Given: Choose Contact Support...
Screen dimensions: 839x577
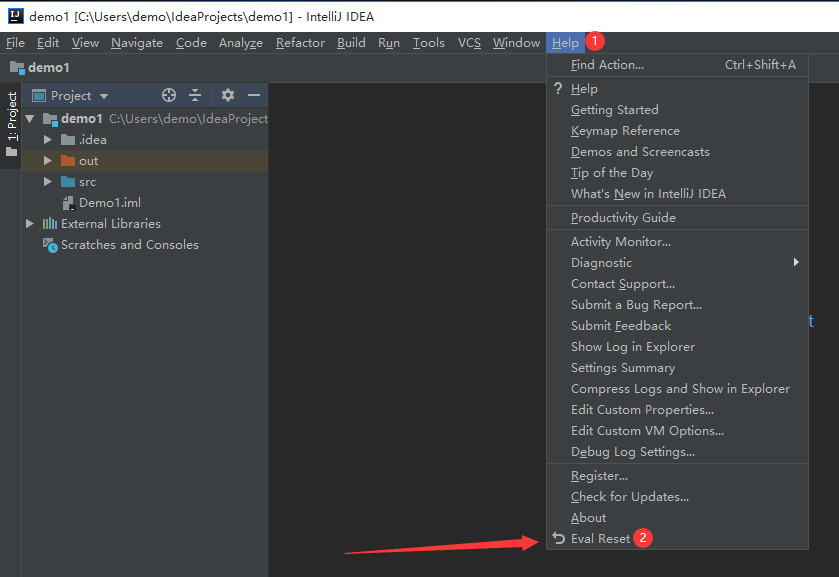Looking at the screenshot, I should 677,284.
